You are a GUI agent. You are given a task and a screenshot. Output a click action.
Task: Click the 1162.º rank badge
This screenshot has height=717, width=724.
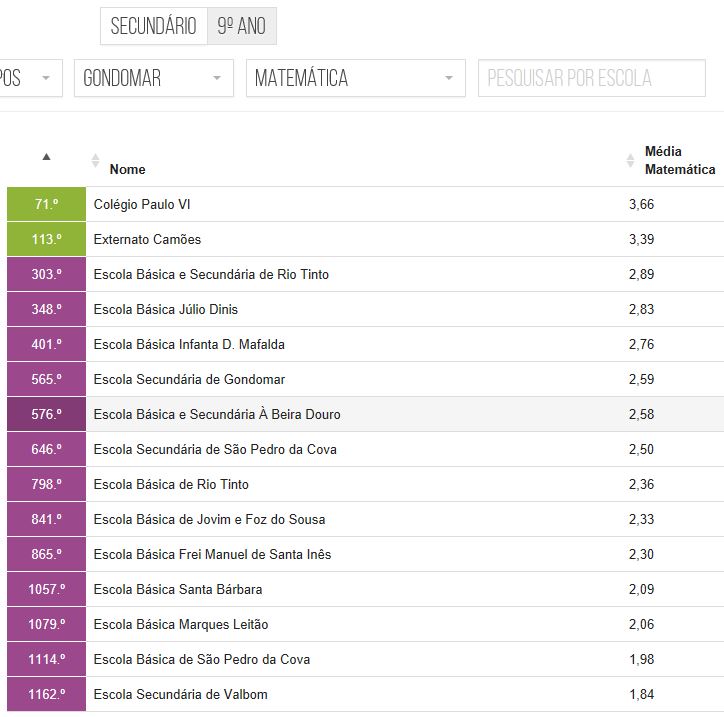point(46,694)
